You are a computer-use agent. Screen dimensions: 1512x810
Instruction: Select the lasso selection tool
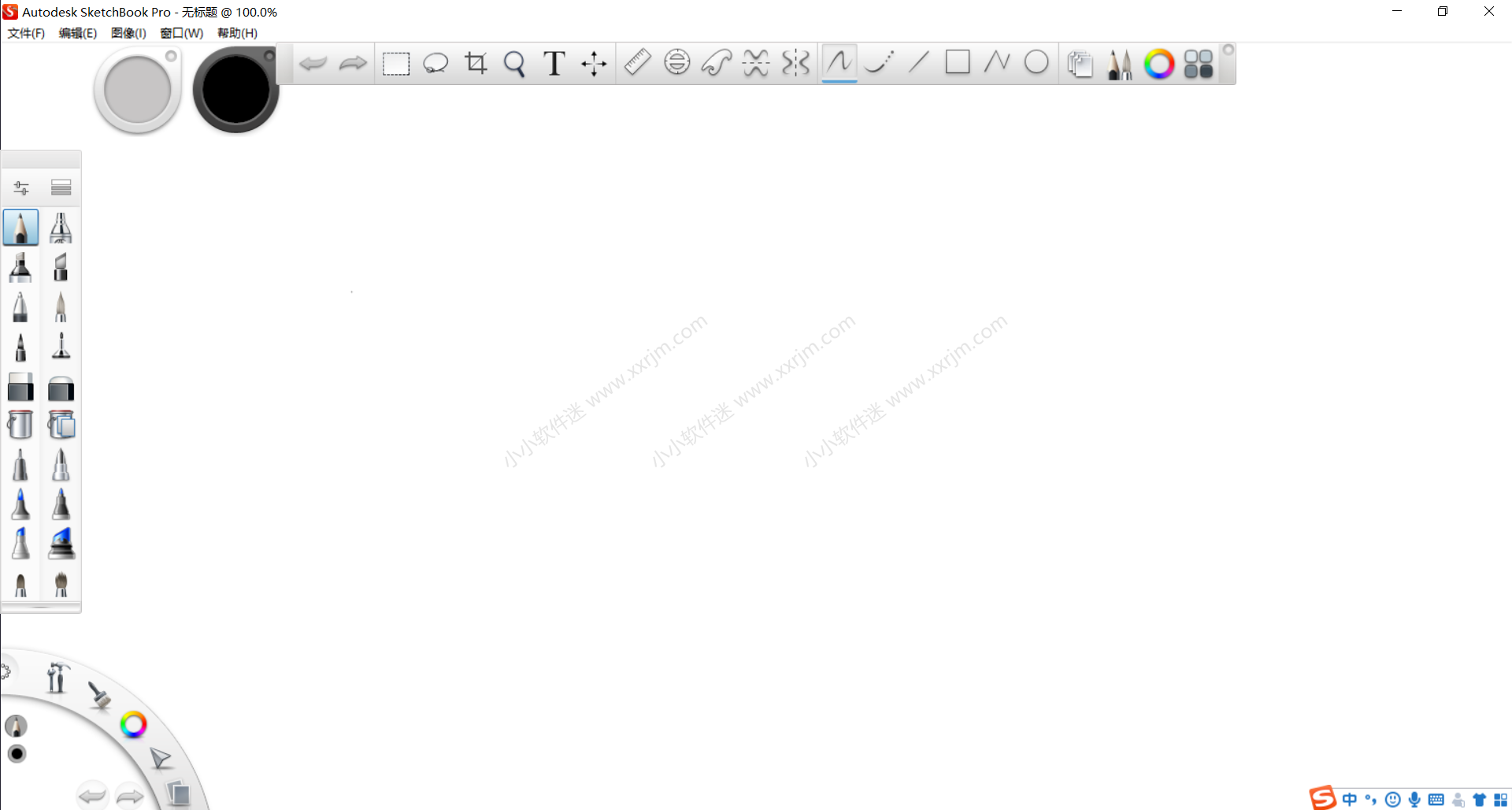435,63
